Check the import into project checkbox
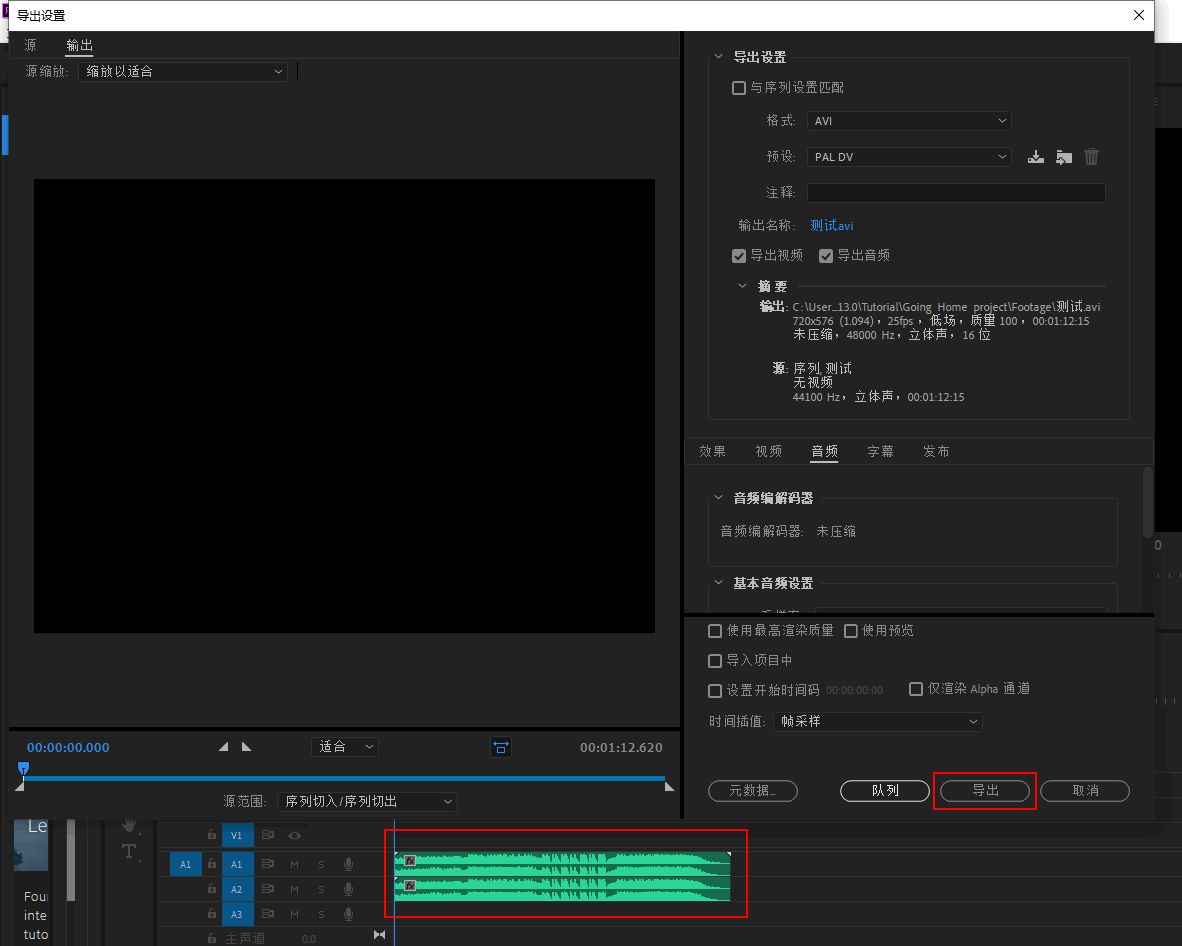Image resolution: width=1182 pixels, height=946 pixels. (x=715, y=661)
